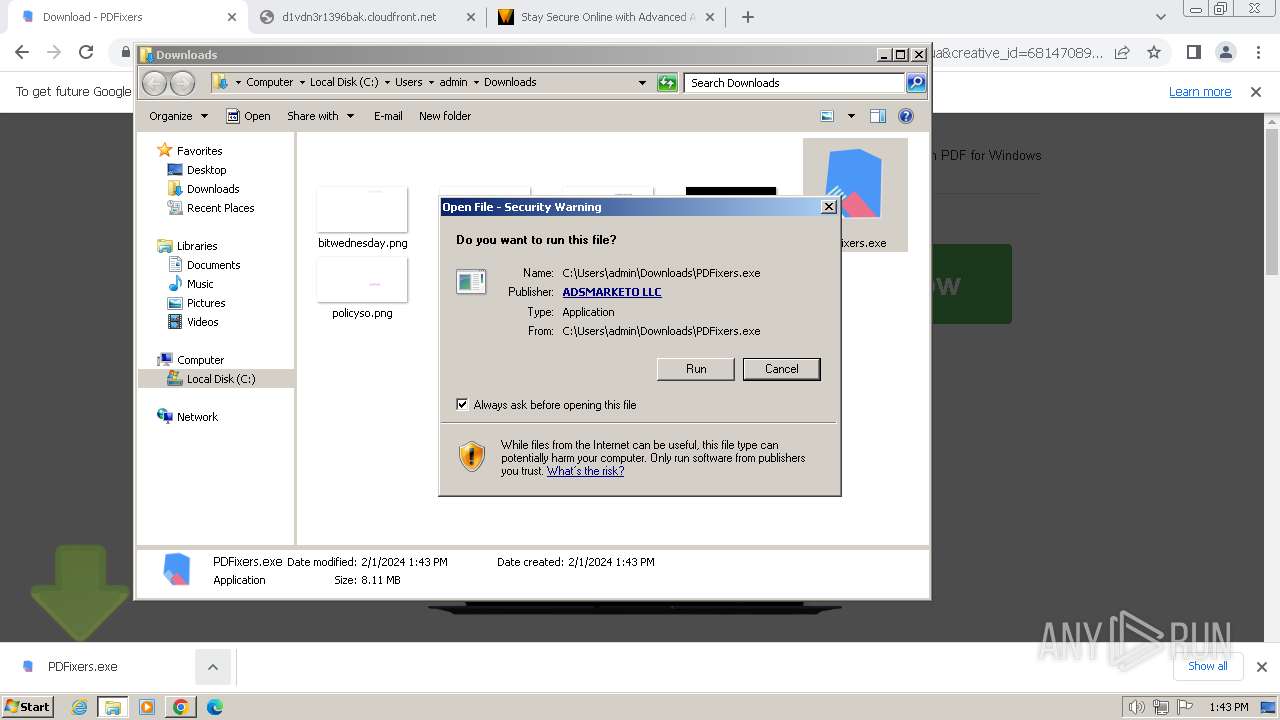Open Explorer Help question-mark icon
1280x720 pixels.
click(906, 116)
